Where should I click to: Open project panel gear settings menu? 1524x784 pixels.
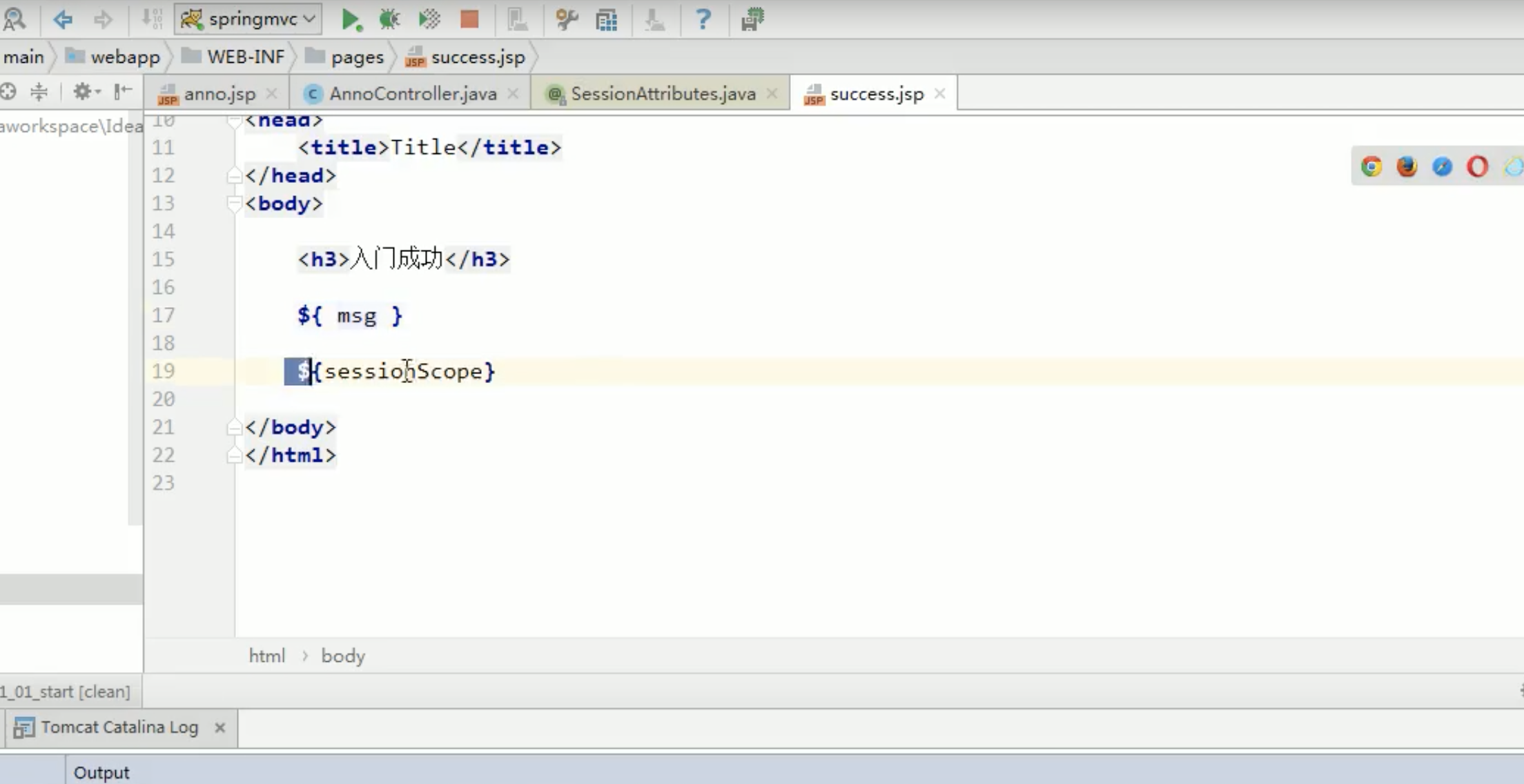tap(86, 91)
